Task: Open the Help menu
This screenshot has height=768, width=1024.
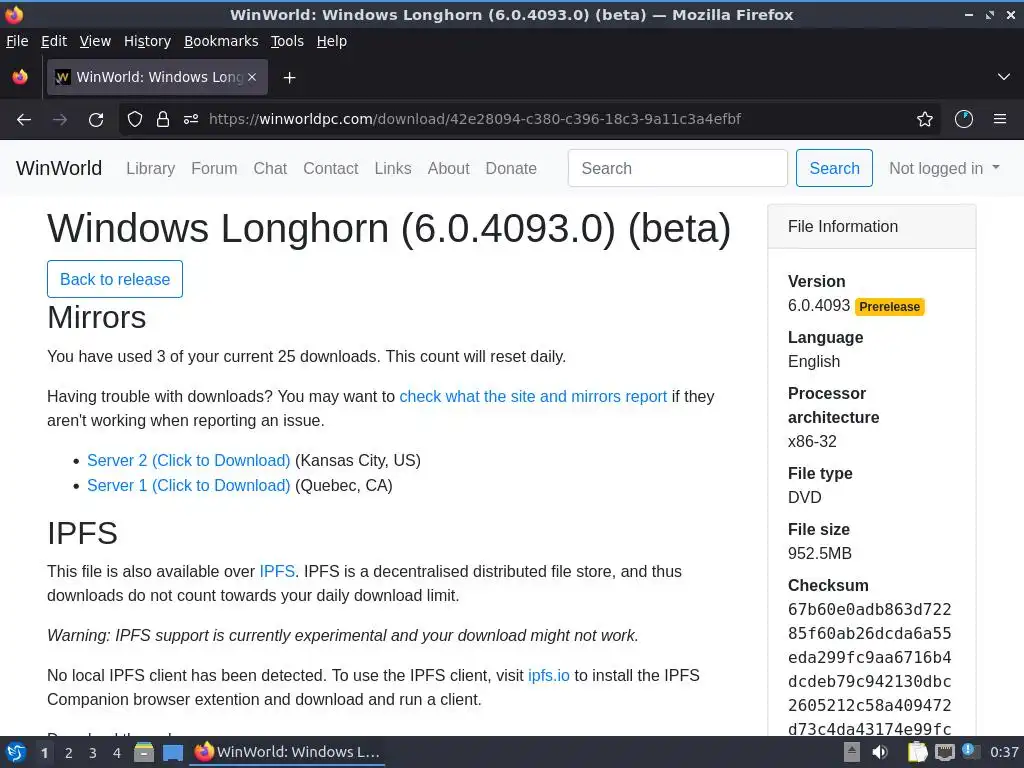Action: pos(332,41)
